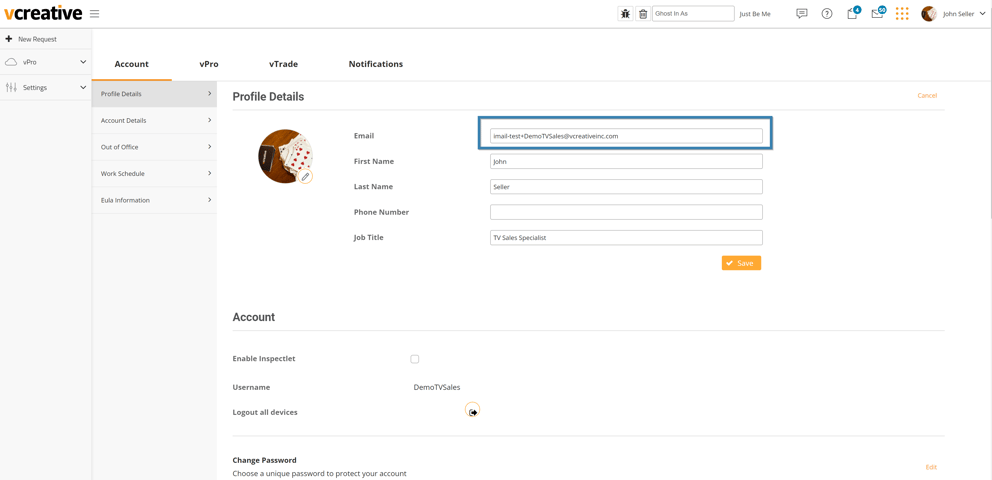Open the help question mark icon

click(x=827, y=14)
